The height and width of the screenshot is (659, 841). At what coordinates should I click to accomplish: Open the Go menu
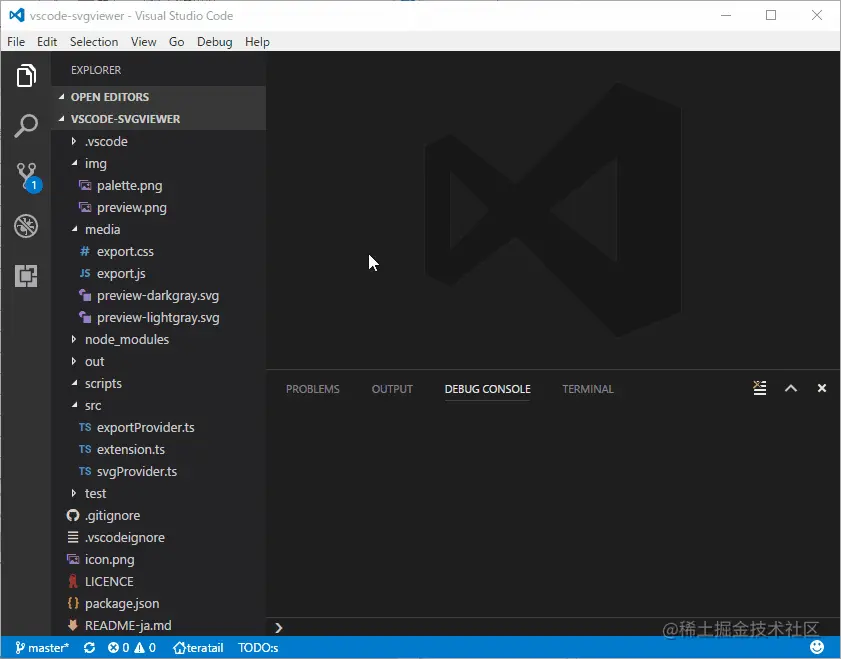pyautogui.click(x=176, y=42)
